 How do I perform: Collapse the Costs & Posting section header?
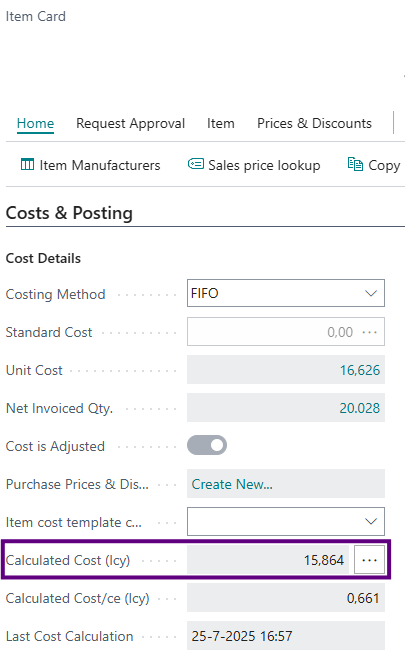[69, 213]
